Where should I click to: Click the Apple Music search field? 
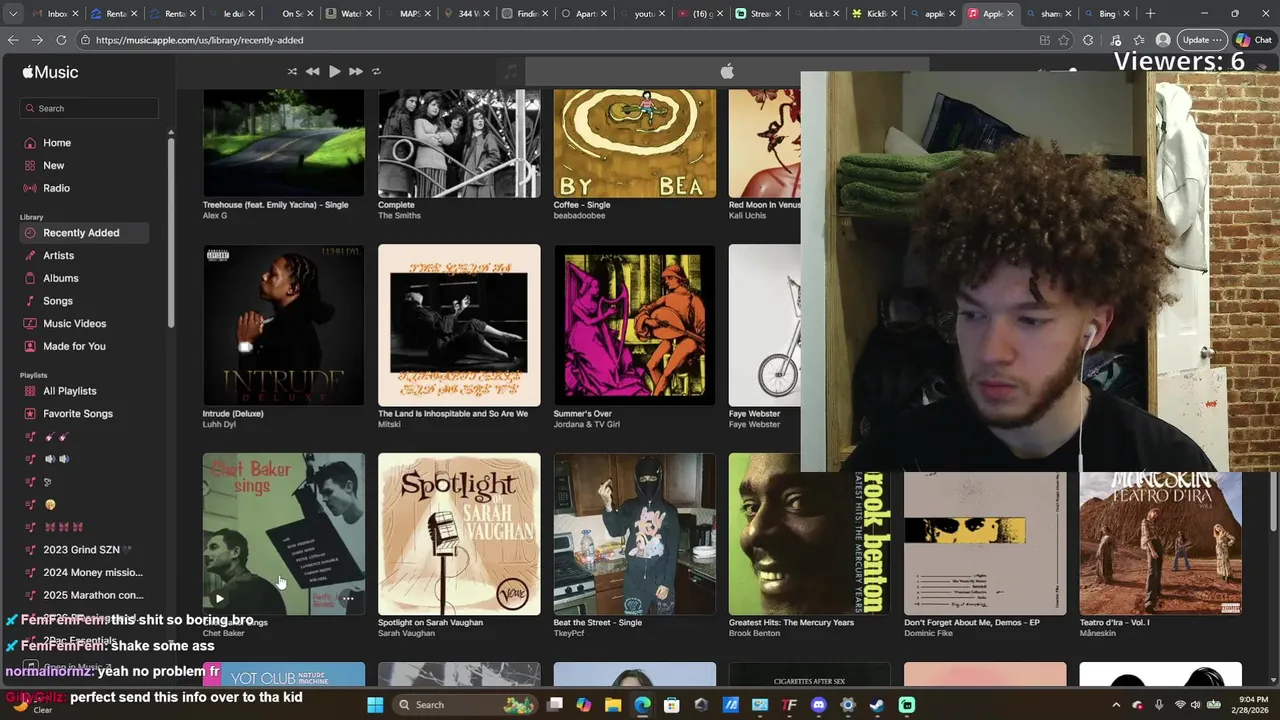(88, 108)
